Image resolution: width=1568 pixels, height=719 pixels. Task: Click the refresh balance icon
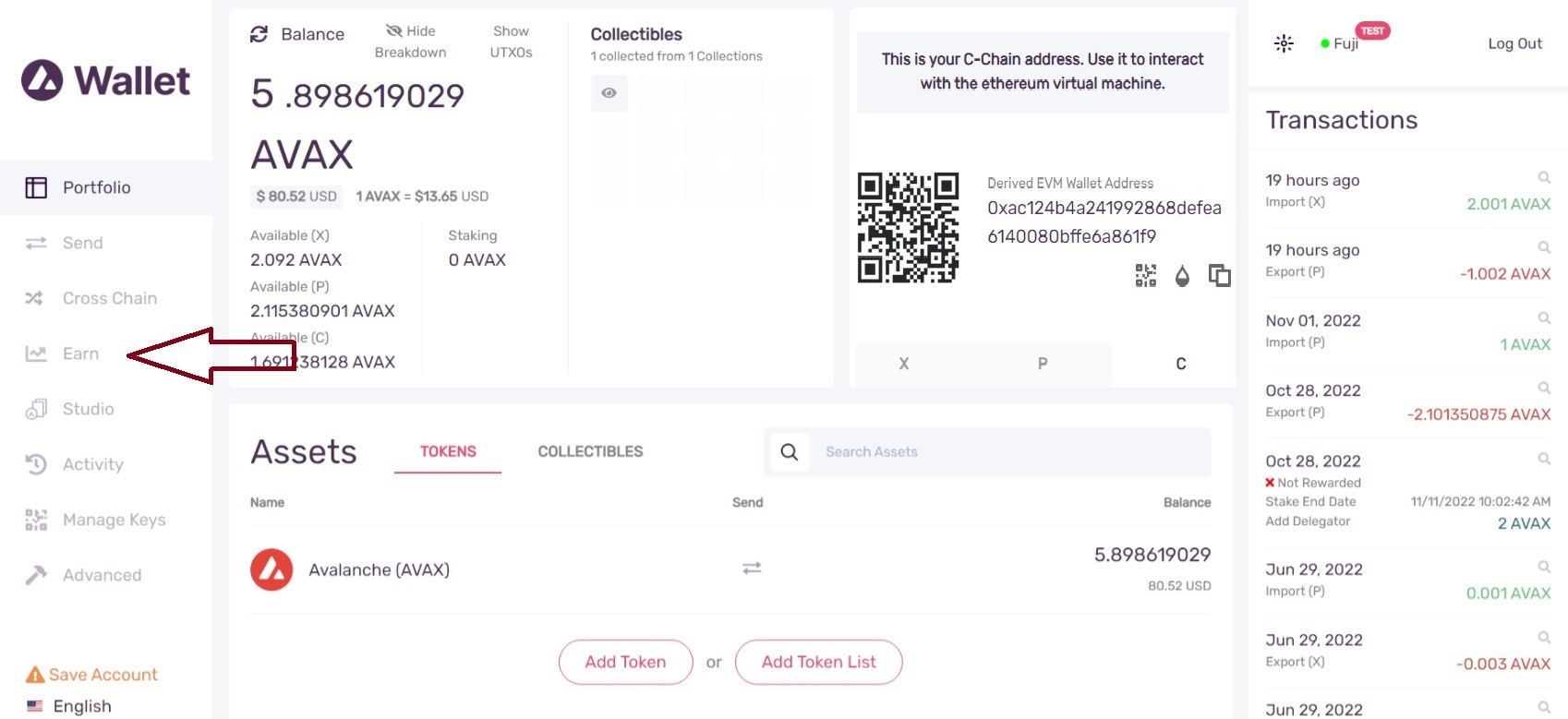[259, 34]
